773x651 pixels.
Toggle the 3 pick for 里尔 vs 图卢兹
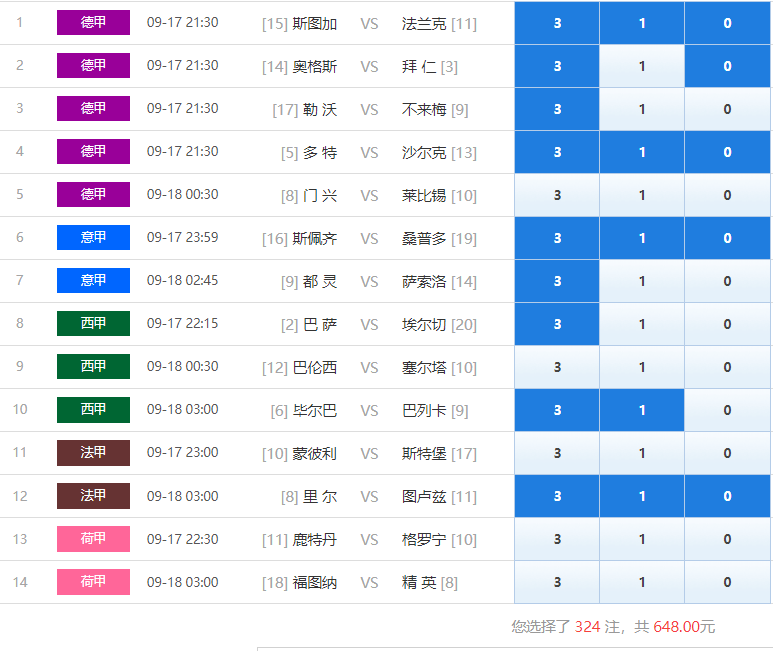click(557, 496)
